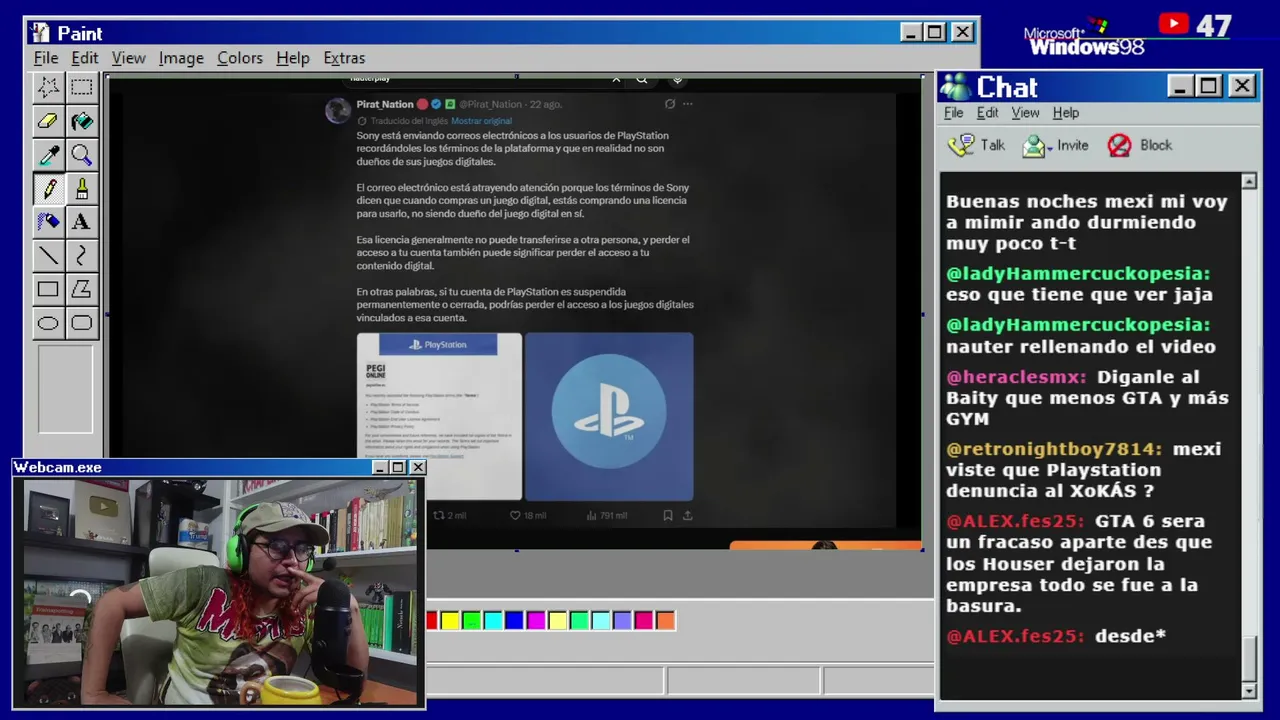
Task: Select the Curve tool
Action: [x=82, y=256]
